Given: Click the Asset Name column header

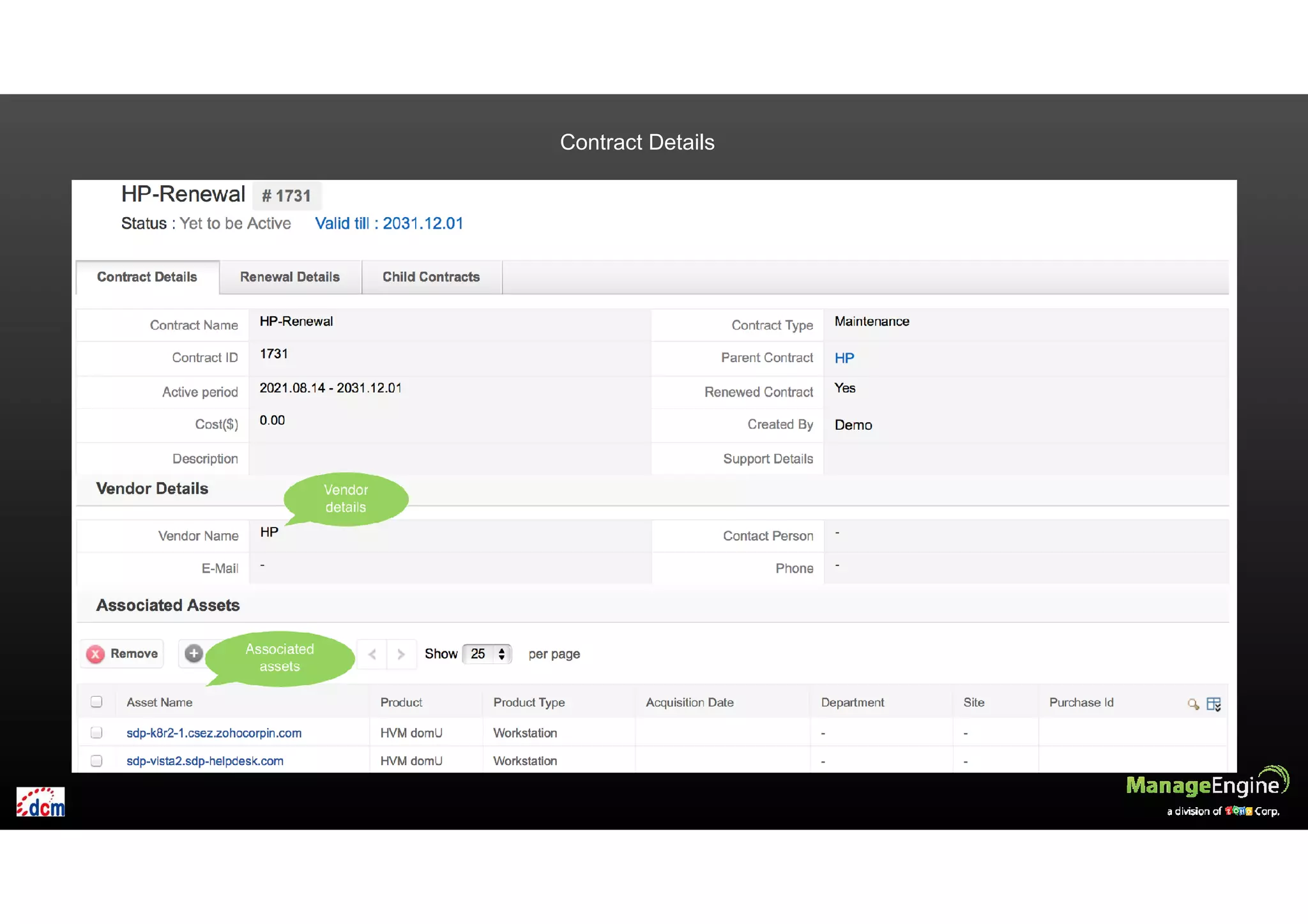Looking at the screenshot, I should pyautogui.click(x=160, y=702).
